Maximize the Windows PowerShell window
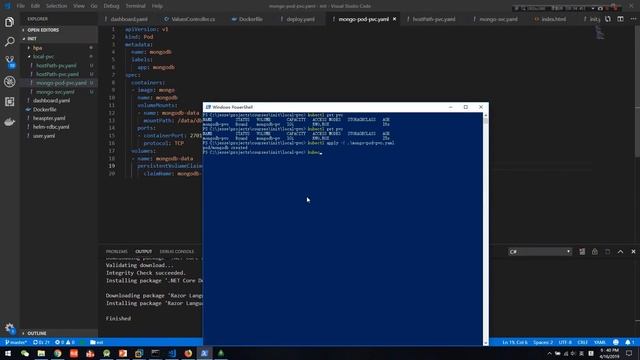This screenshot has width=640, height=360. 466,107
